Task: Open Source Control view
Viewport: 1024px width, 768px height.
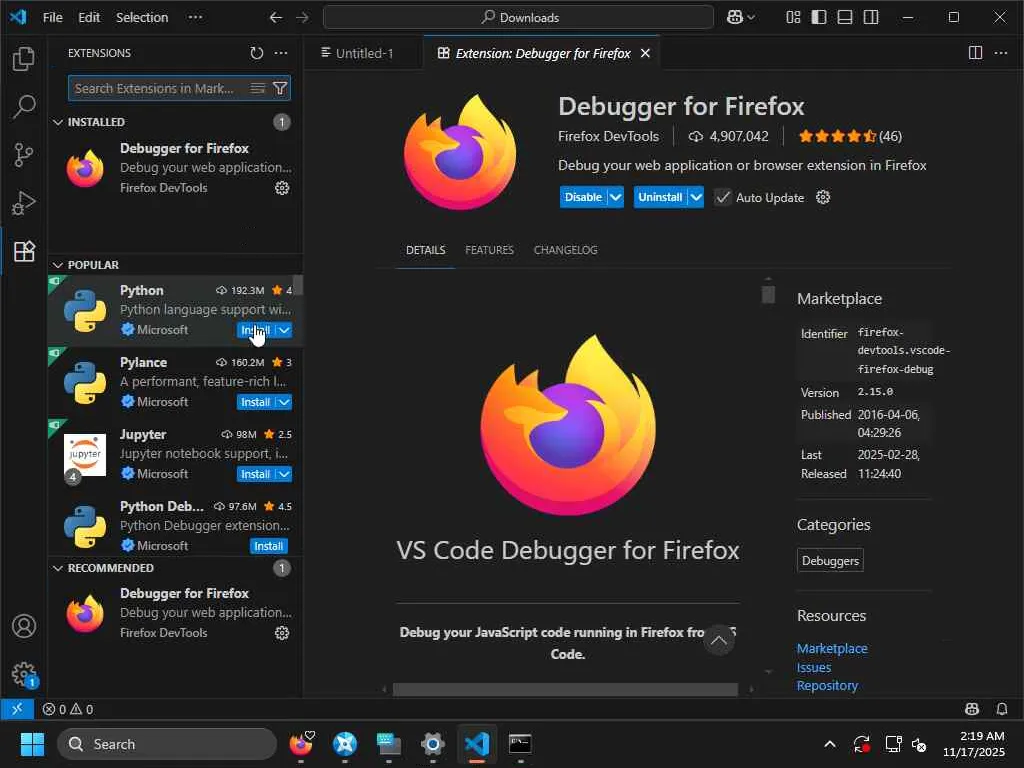Action: [24, 155]
